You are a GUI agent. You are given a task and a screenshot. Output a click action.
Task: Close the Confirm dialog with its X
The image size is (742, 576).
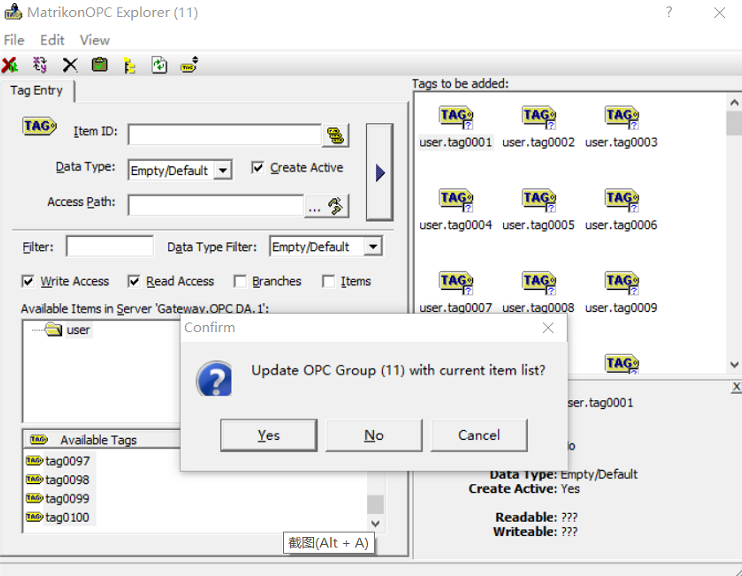(548, 328)
